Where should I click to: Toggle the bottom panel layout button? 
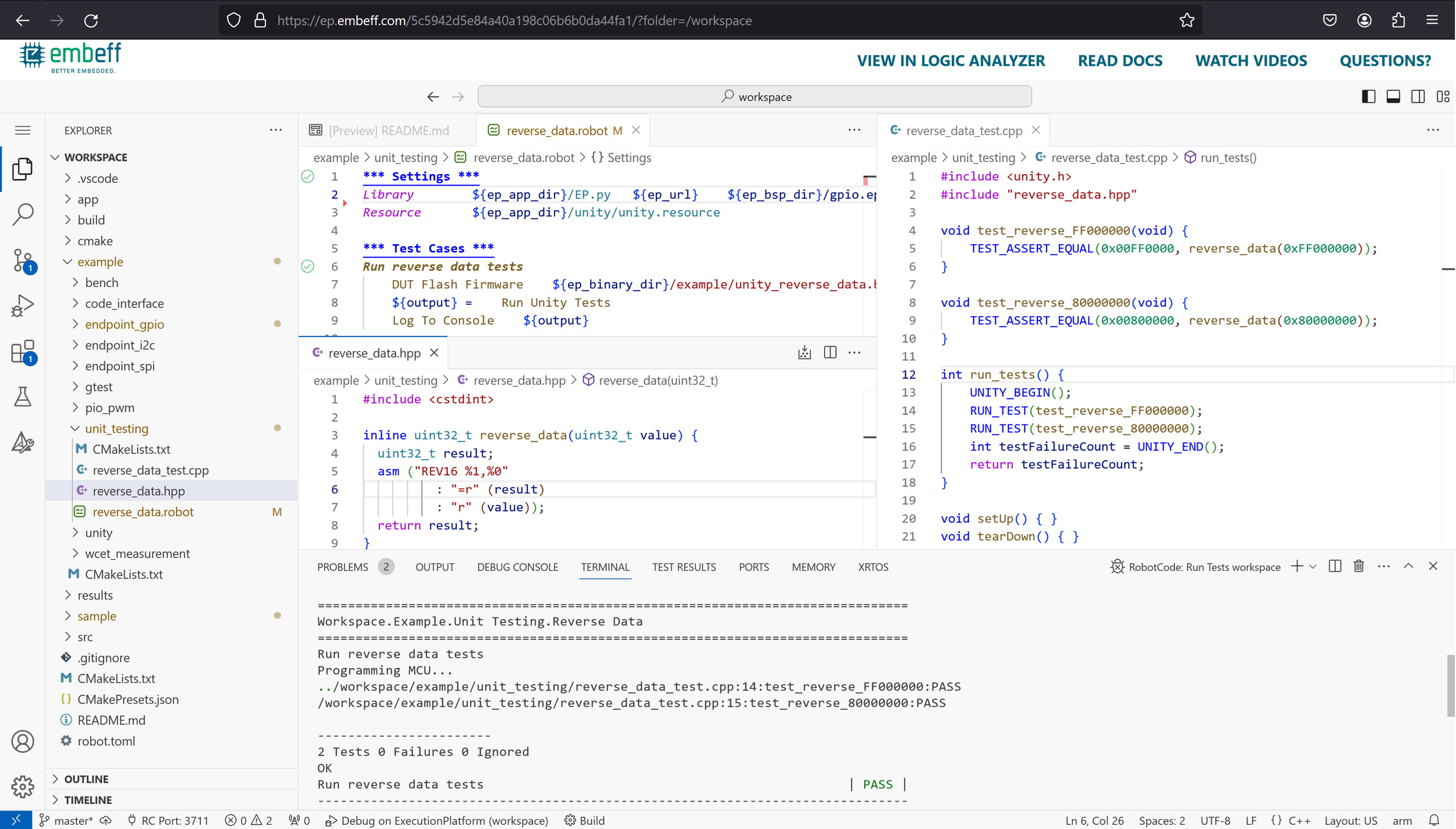pos(1393,96)
